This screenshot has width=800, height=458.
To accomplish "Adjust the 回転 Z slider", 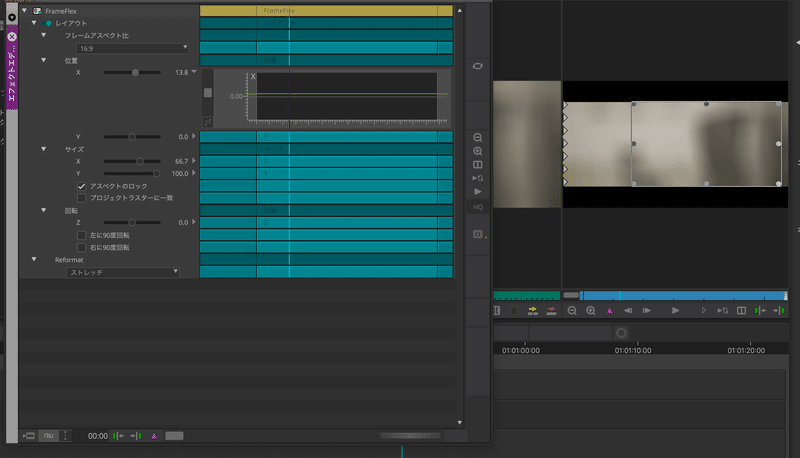I will (132, 222).
